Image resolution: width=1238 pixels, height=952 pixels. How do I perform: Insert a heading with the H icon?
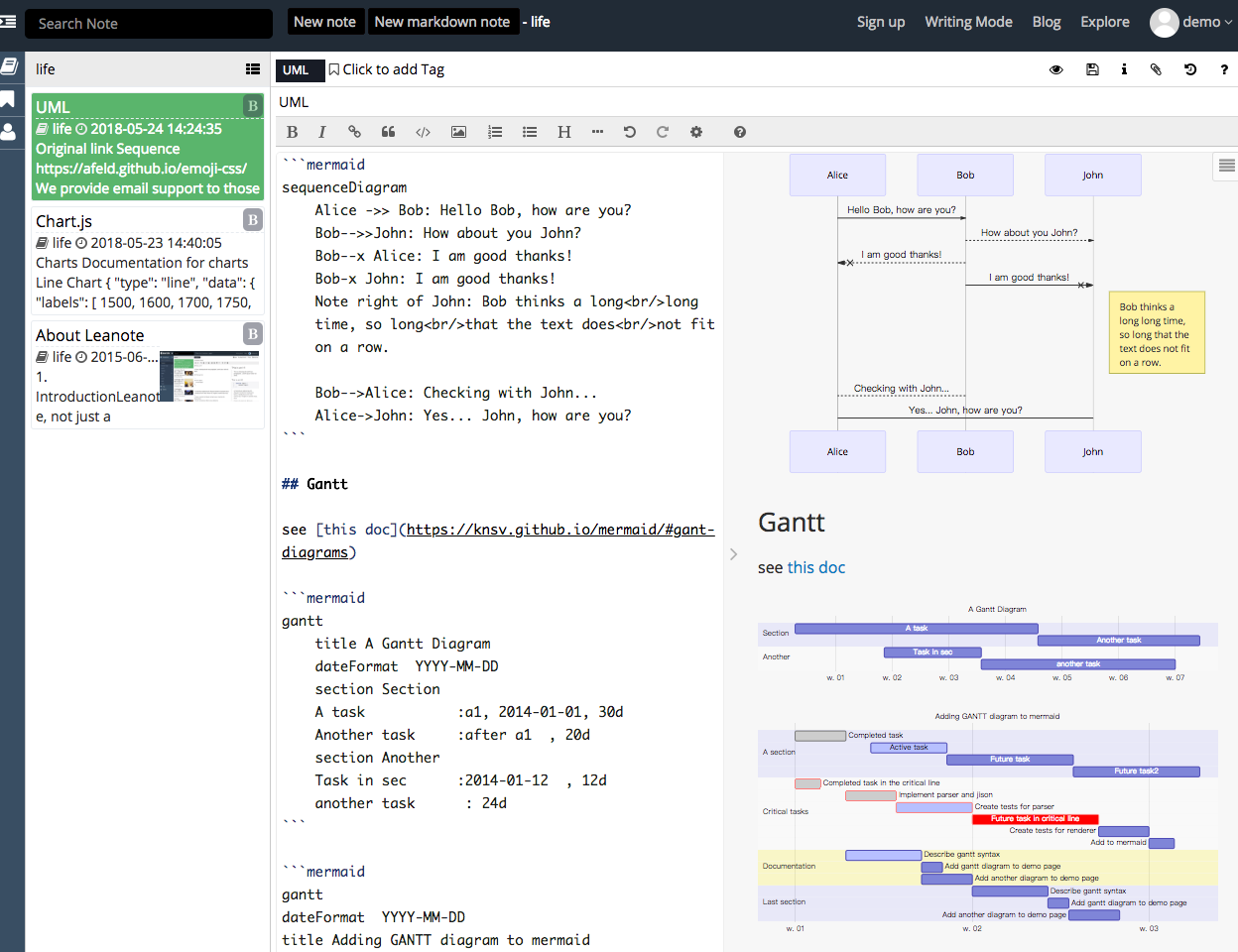pyautogui.click(x=564, y=132)
